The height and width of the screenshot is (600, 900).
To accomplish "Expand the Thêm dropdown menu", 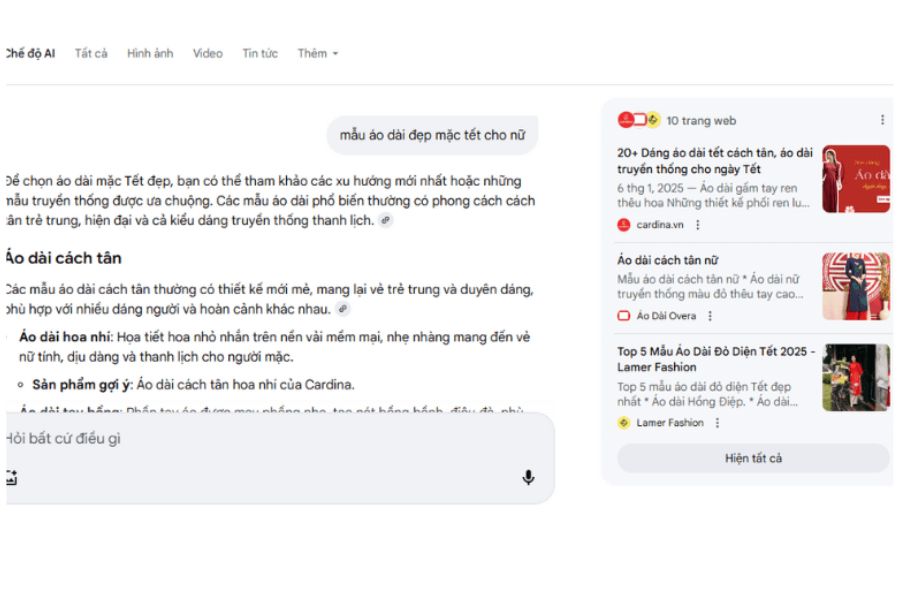I will point(317,53).
